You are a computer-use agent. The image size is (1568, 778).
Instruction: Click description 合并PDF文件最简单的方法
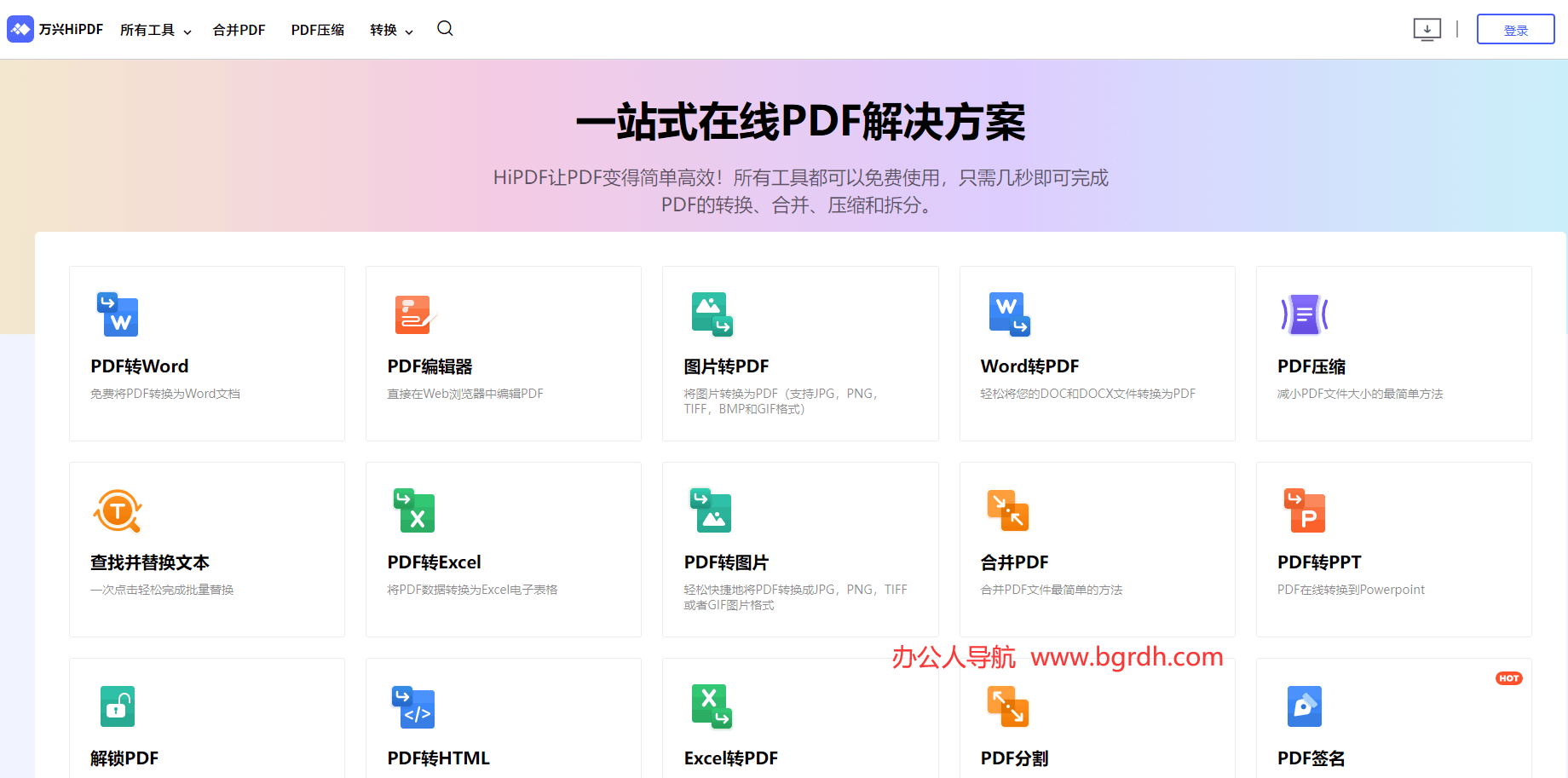pyautogui.click(x=1052, y=590)
